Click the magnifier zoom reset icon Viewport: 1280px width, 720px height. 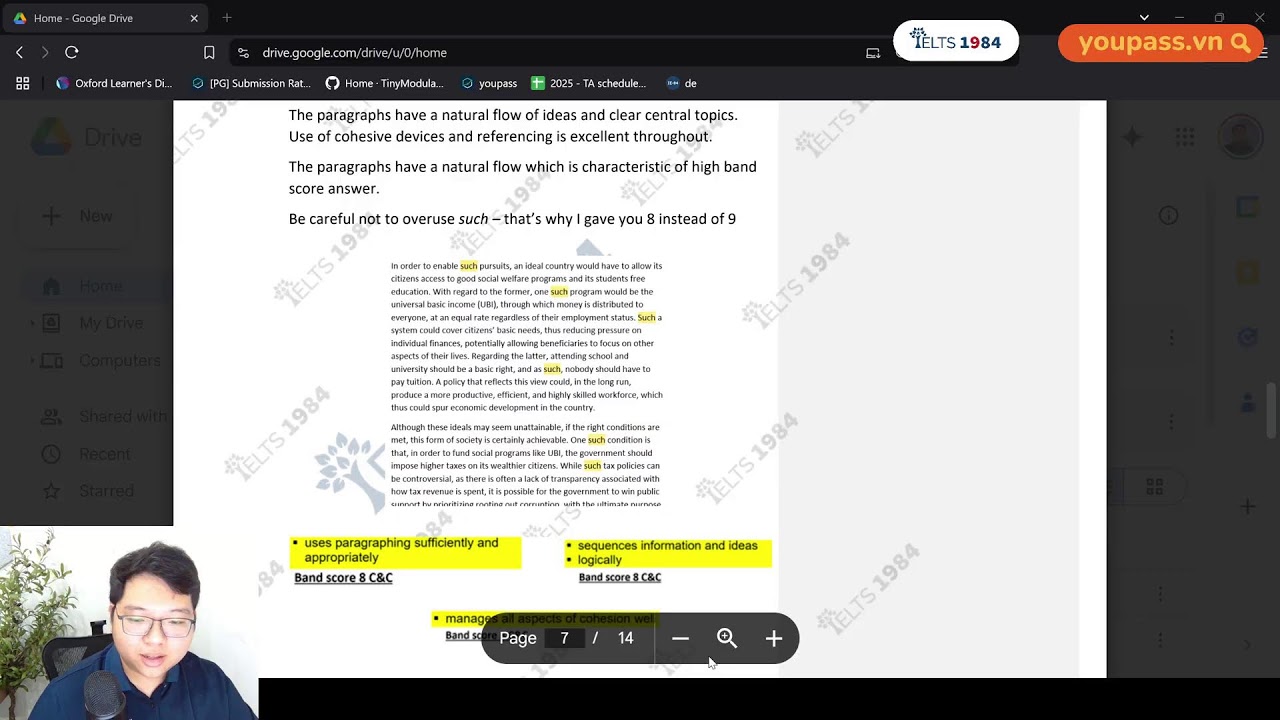click(x=727, y=638)
